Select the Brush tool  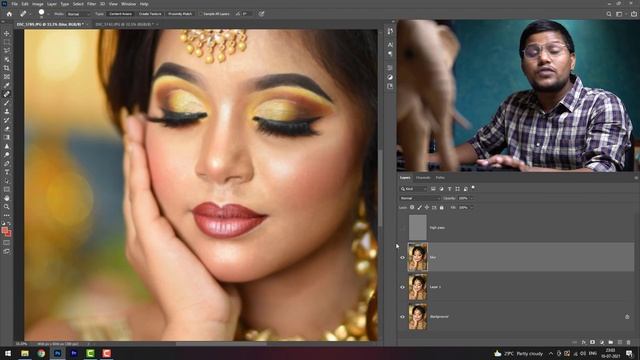[7, 102]
